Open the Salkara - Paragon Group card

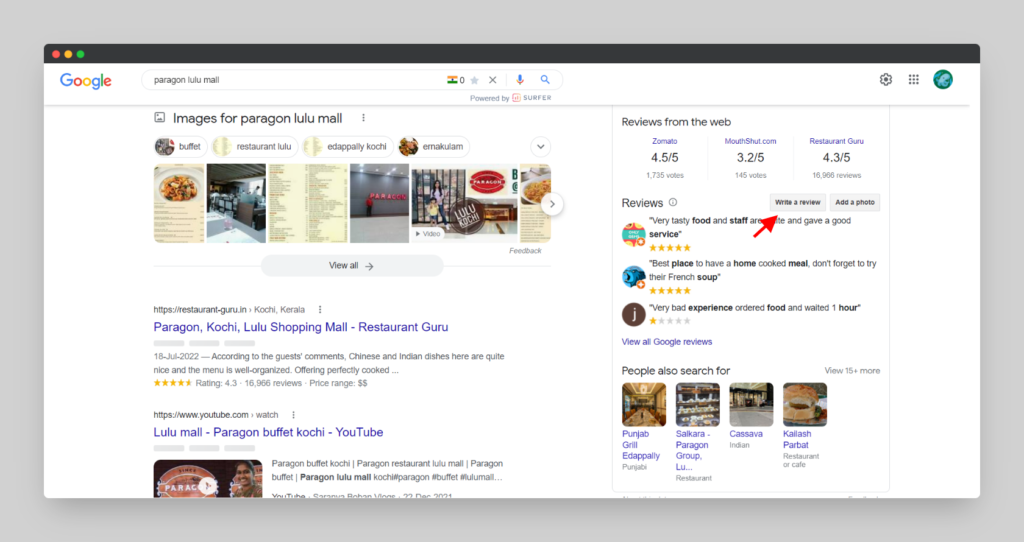point(697,432)
